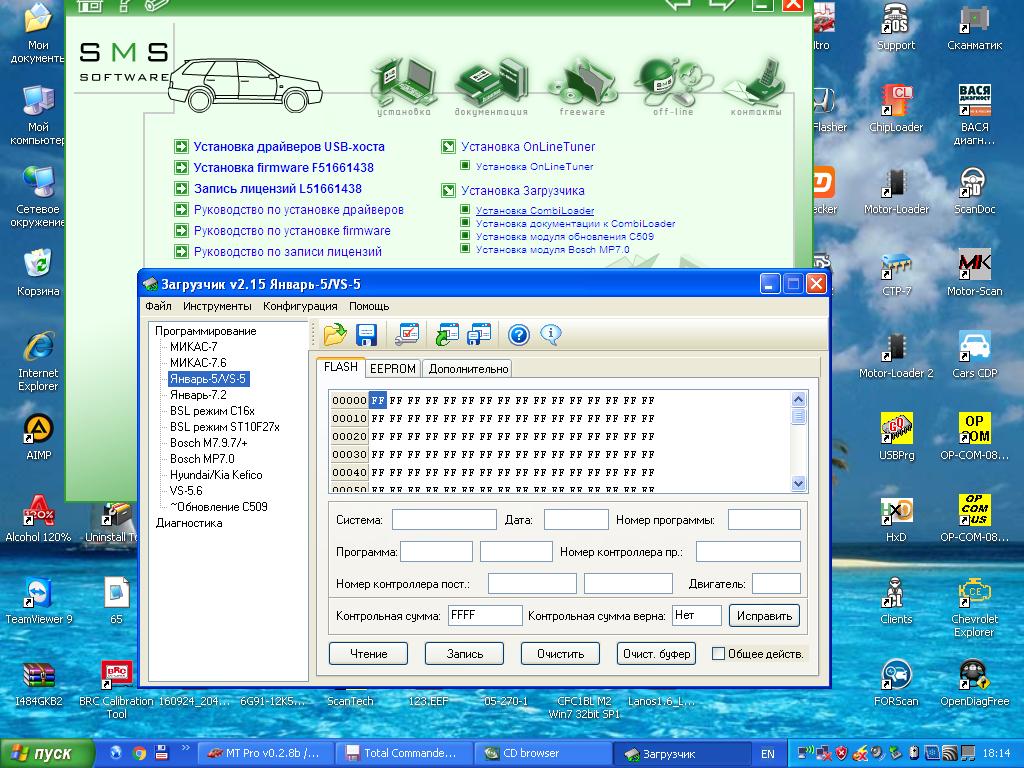Open off-line globe icon in SMS window
Viewport: 1024px width, 768px height.
click(673, 87)
